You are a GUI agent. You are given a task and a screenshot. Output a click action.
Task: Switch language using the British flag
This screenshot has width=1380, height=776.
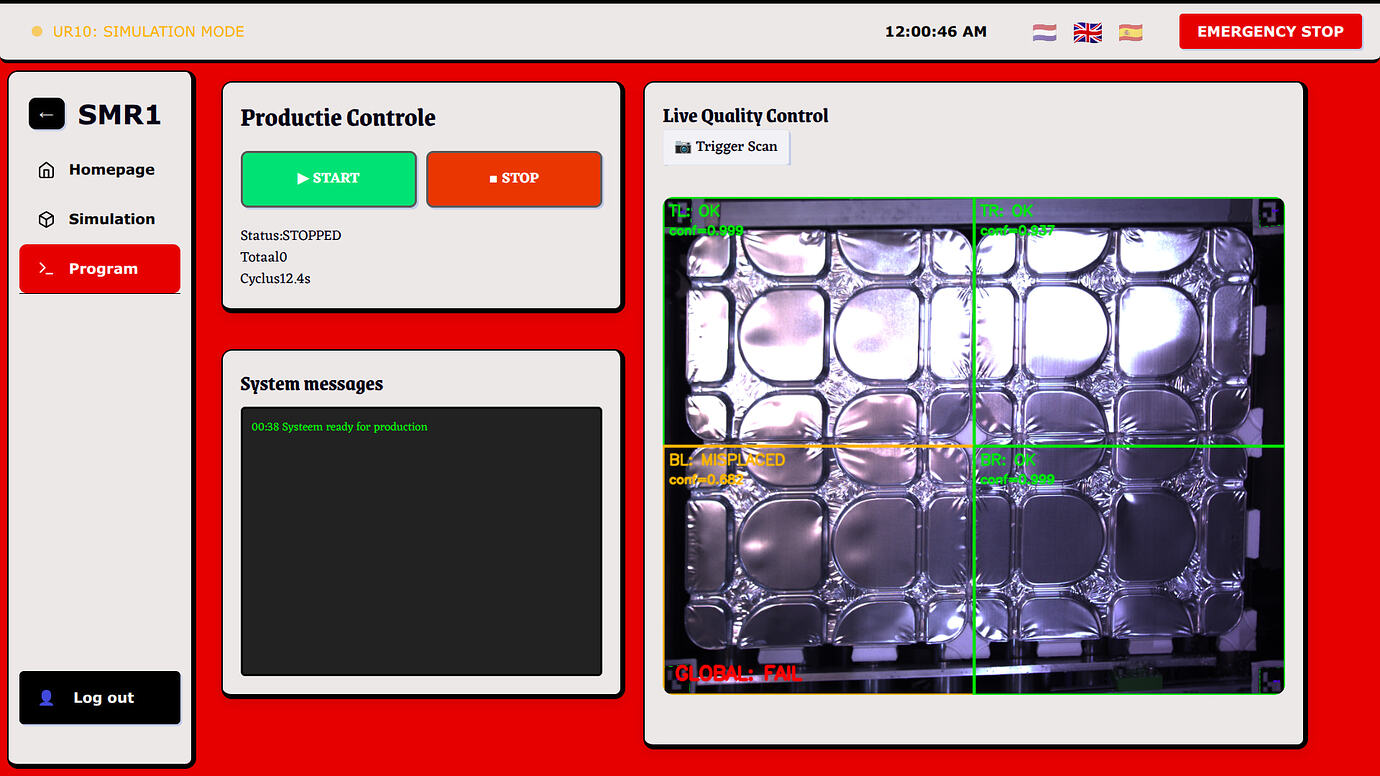click(1087, 32)
